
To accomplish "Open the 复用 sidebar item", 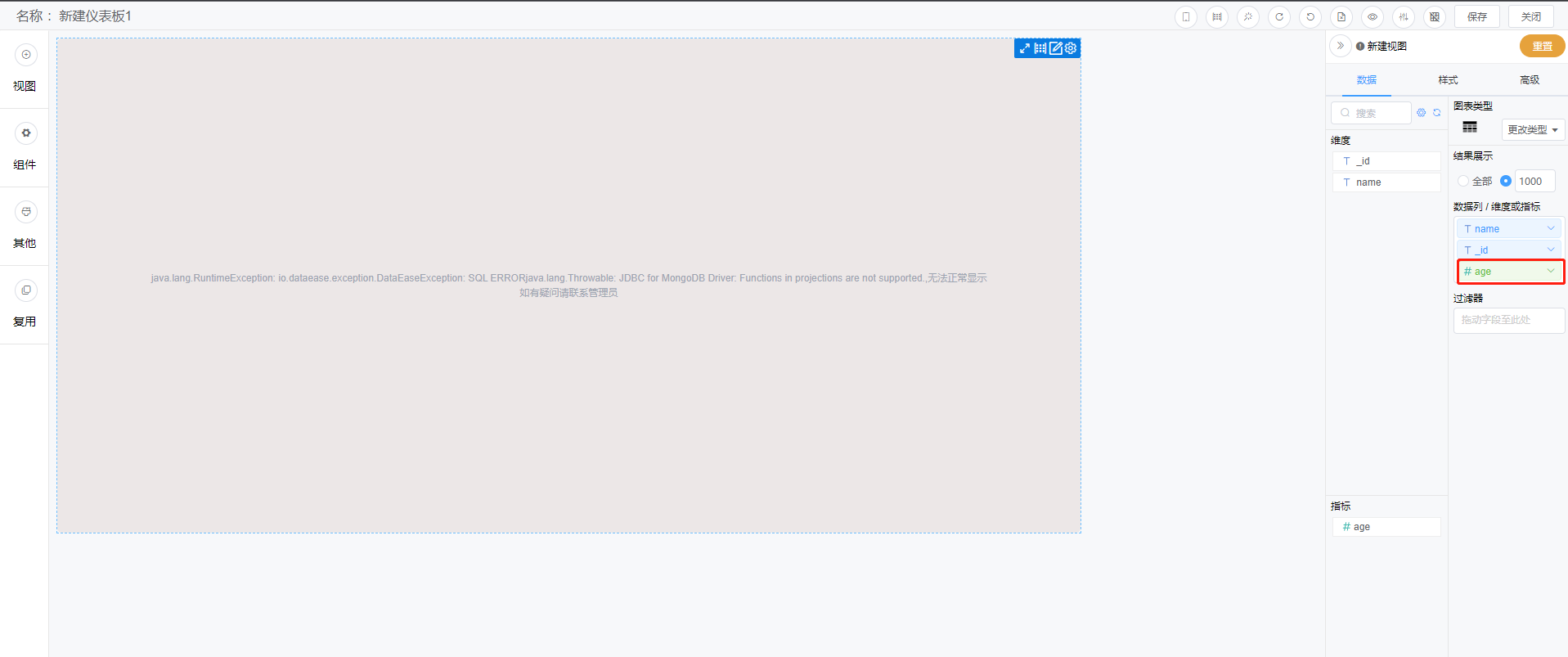I will [x=25, y=304].
